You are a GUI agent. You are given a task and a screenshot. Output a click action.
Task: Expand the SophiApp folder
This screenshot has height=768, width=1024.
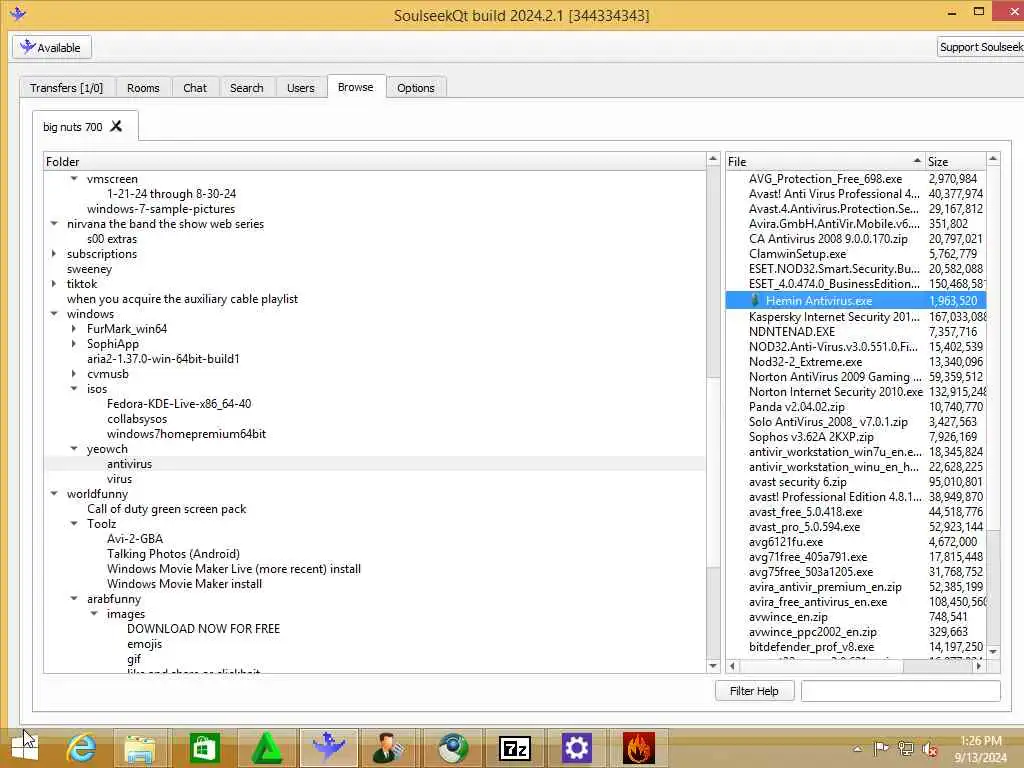[x=74, y=344]
